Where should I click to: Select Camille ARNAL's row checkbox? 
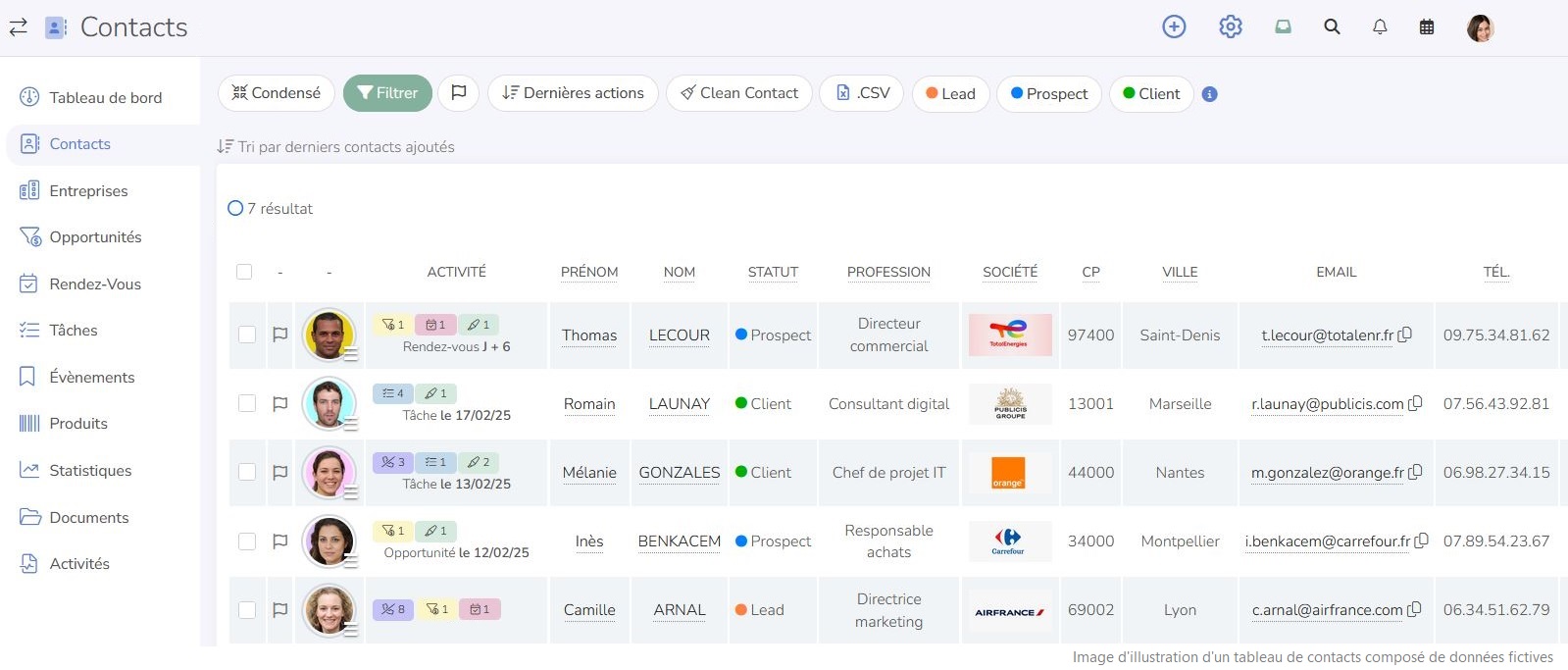tap(247, 610)
